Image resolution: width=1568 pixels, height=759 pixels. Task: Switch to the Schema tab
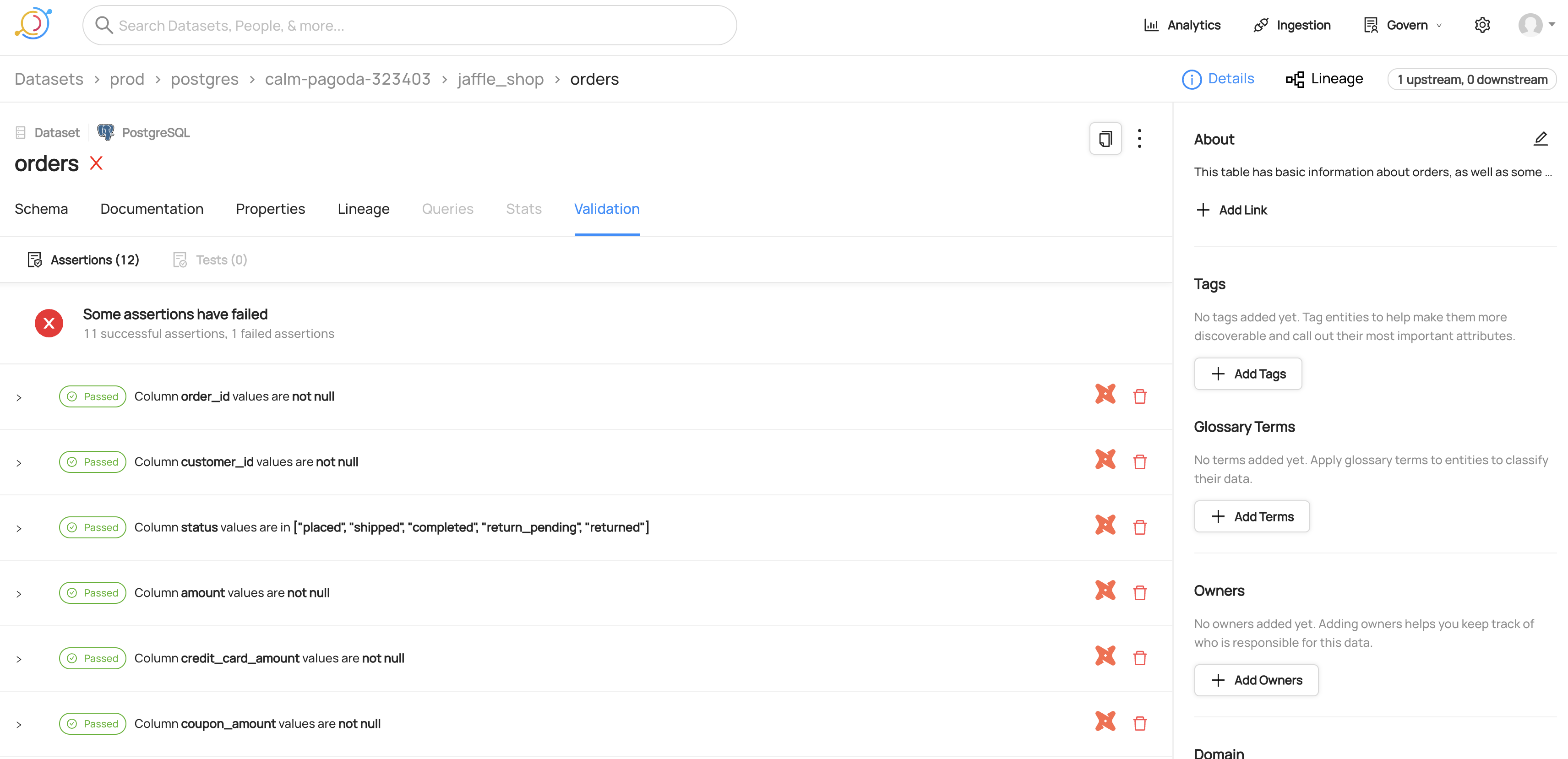41,209
